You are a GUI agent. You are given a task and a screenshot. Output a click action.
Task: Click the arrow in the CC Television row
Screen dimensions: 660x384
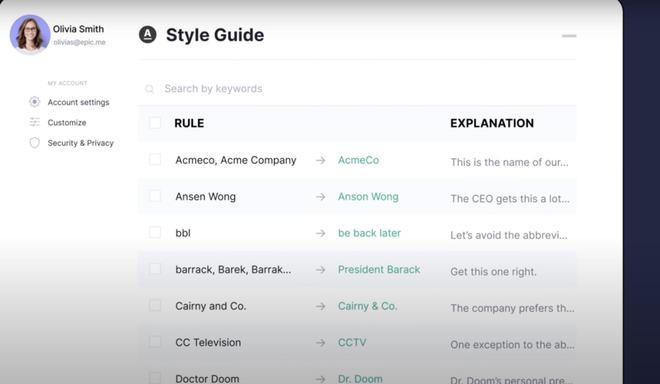pyautogui.click(x=321, y=343)
